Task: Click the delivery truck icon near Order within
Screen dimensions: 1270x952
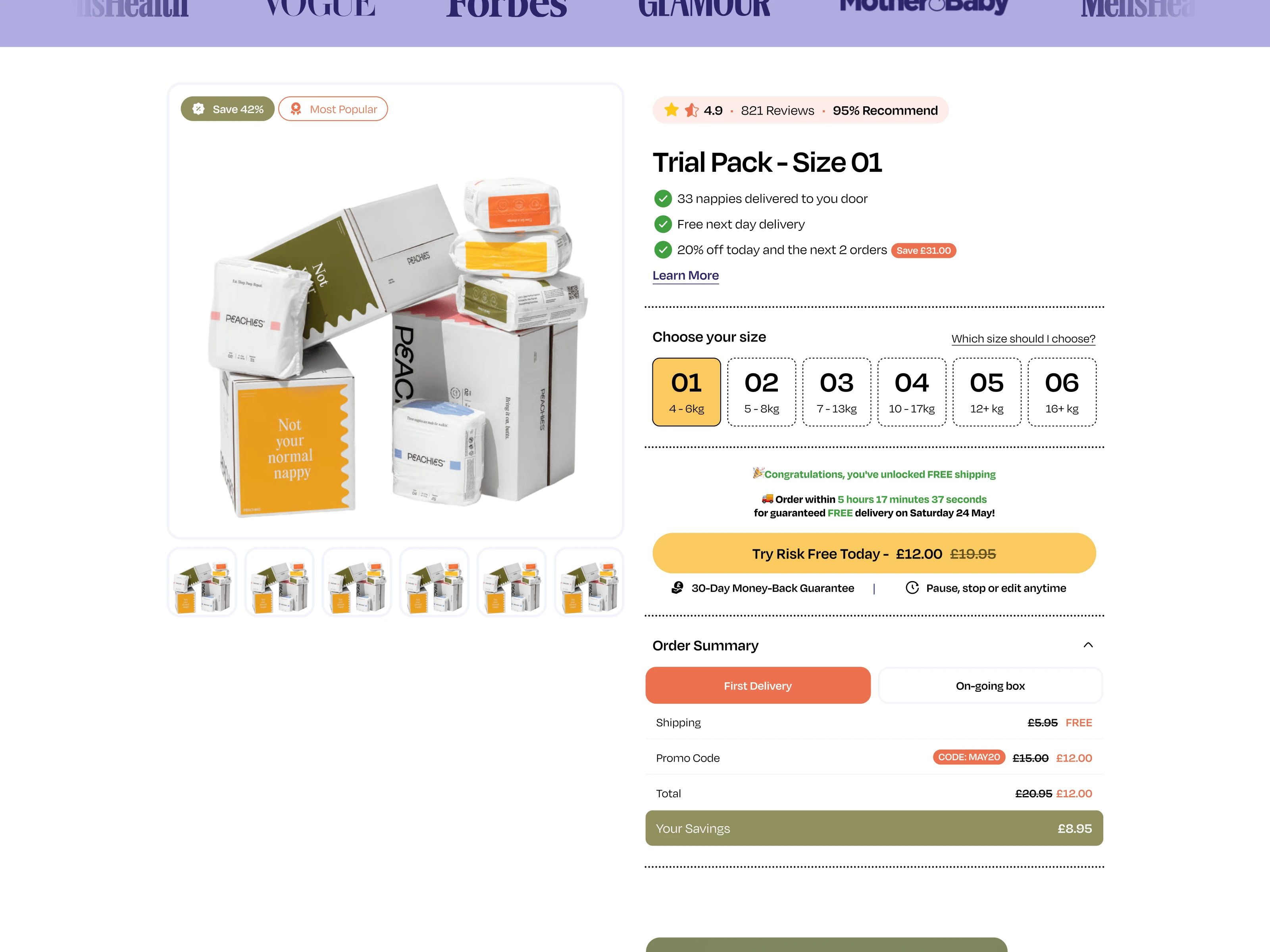Action: pos(768,498)
